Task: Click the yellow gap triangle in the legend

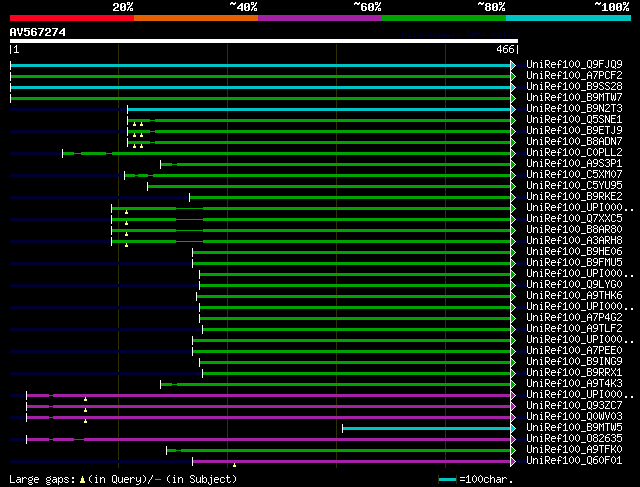Action: (82, 479)
